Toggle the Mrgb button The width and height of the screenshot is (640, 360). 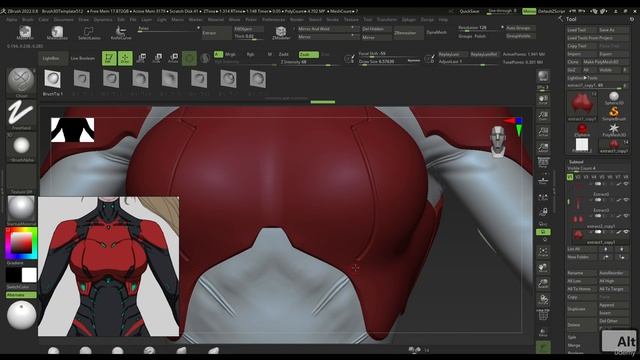tap(230, 54)
